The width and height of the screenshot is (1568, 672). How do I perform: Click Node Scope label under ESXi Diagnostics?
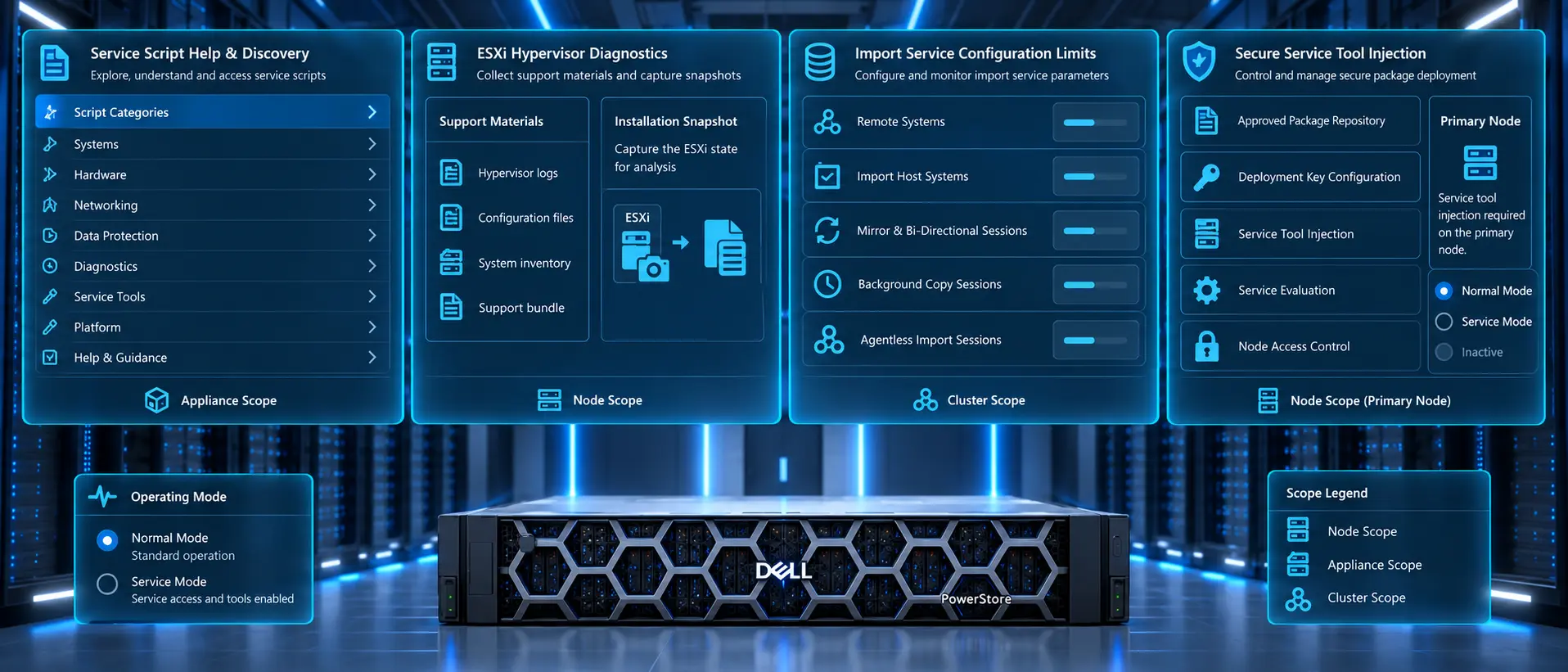click(x=607, y=400)
